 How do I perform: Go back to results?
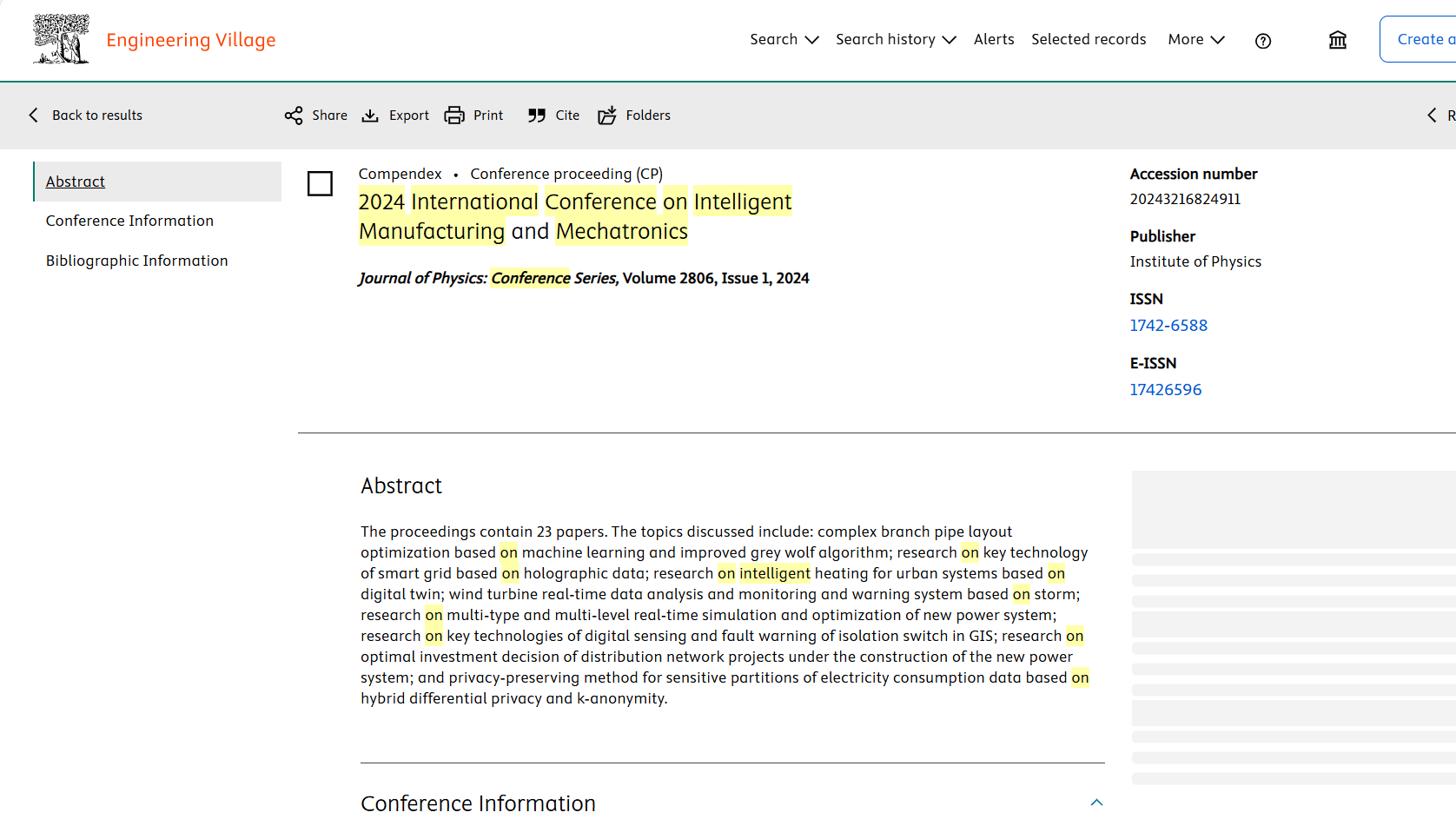[x=87, y=116]
